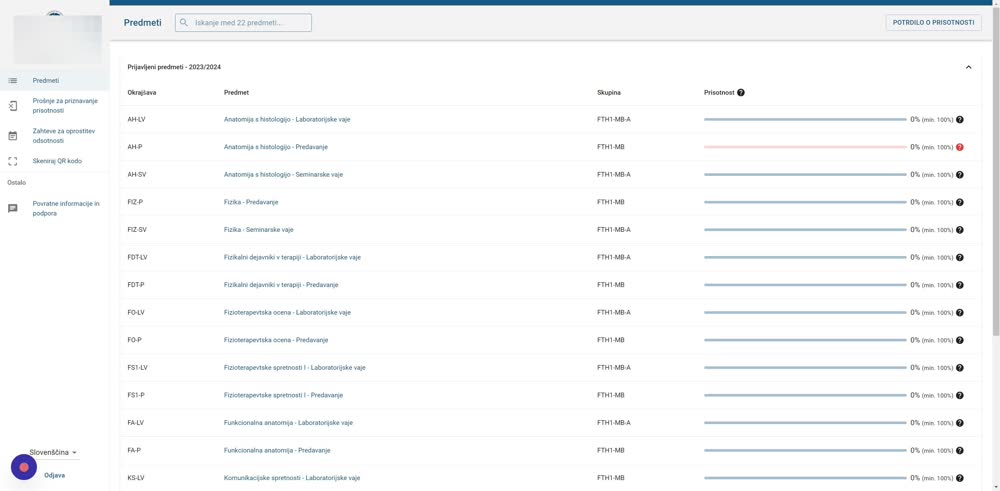
Task: Open Povratne informacije in podpora menu item
Action: [x=54, y=209]
